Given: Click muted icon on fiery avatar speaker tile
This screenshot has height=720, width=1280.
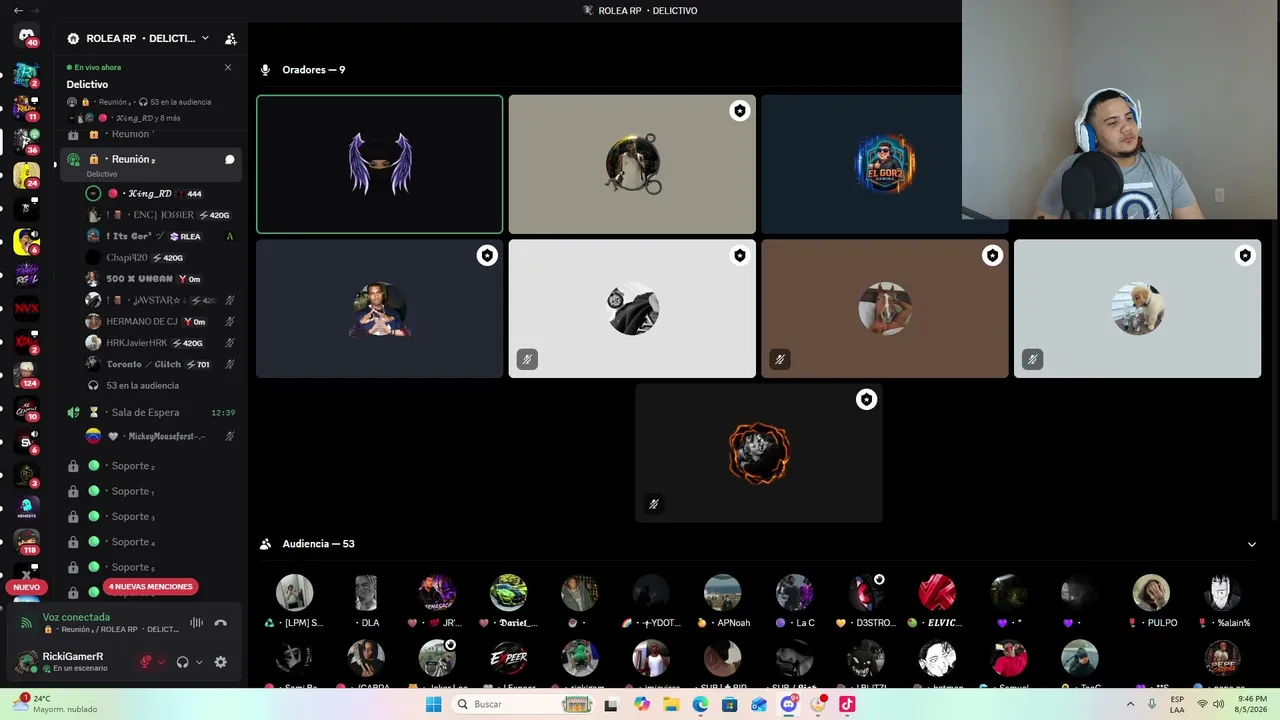Looking at the screenshot, I should 654,504.
